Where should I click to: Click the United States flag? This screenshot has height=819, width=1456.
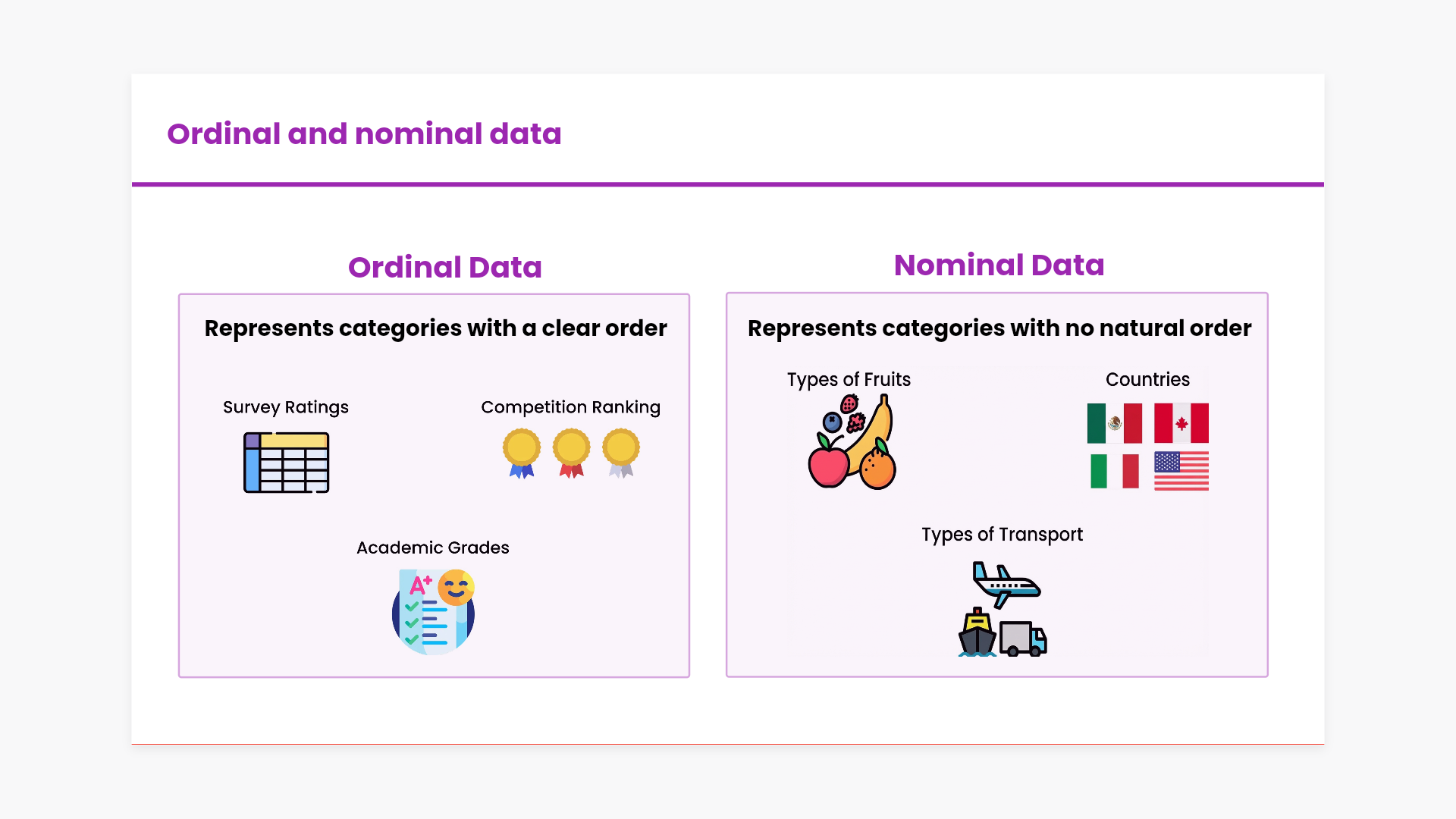[1181, 471]
